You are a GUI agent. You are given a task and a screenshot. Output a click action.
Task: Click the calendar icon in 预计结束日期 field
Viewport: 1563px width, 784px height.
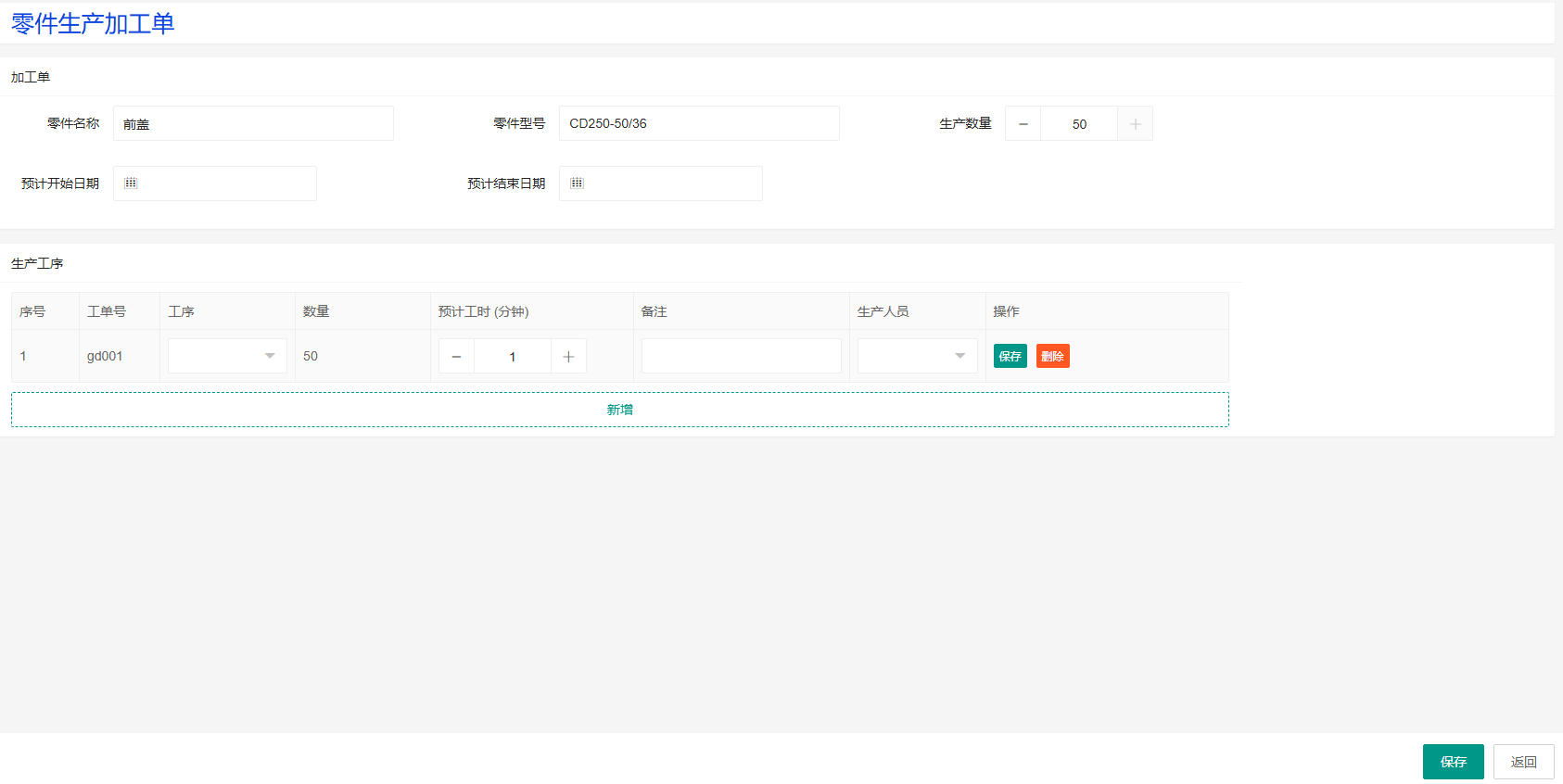tap(577, 183)
